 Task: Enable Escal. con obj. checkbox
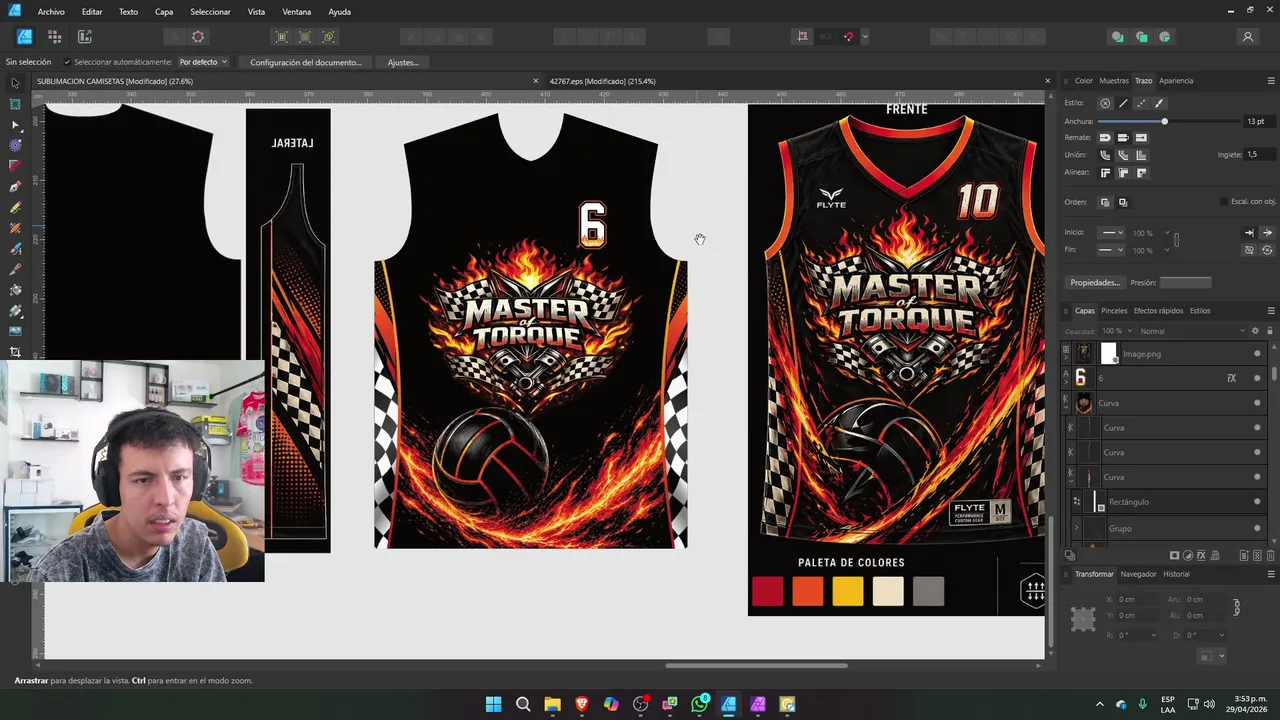coord(1224,202)
